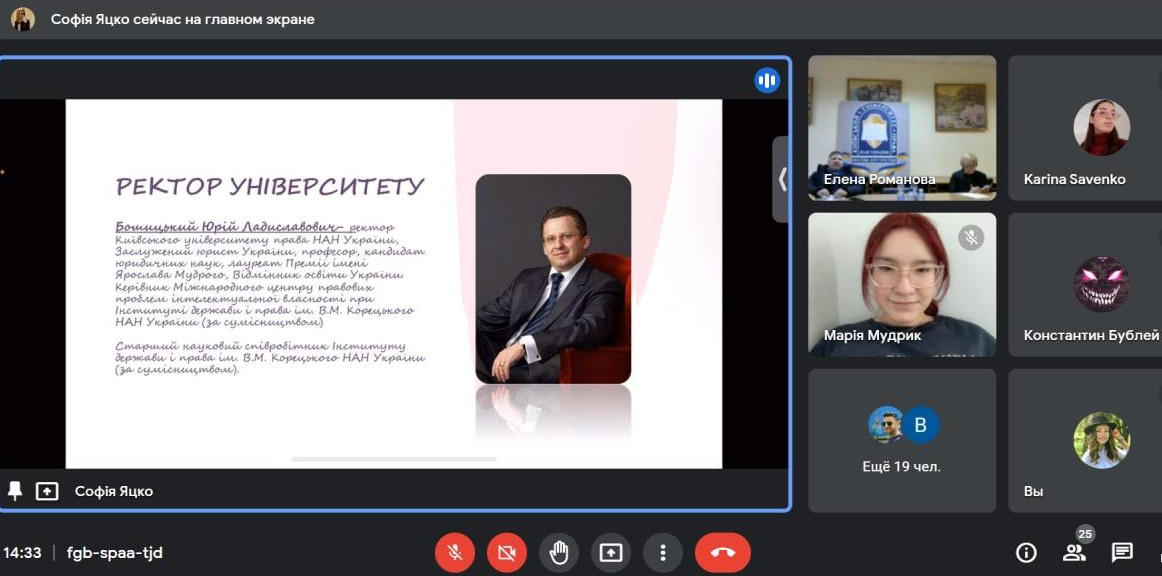This screenshot has height=576, width=1162.
Task: Click the horizontal scrollbar under the slide
Action: (x=393, y=459)
